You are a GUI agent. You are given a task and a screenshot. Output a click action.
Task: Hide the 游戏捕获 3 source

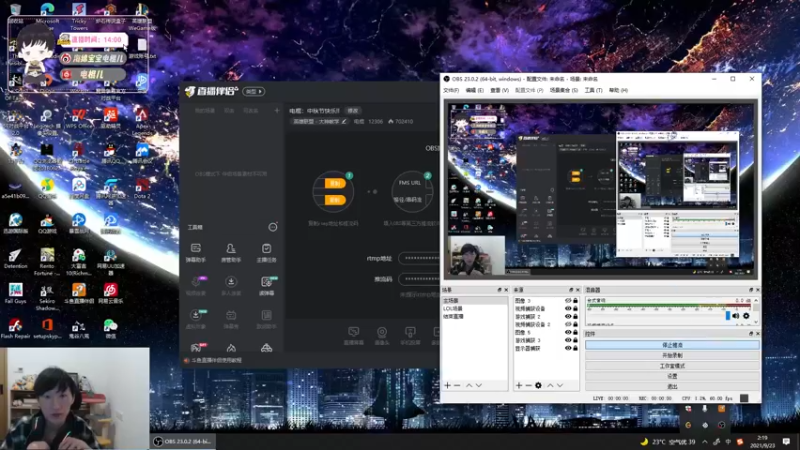tap(568, 340)
